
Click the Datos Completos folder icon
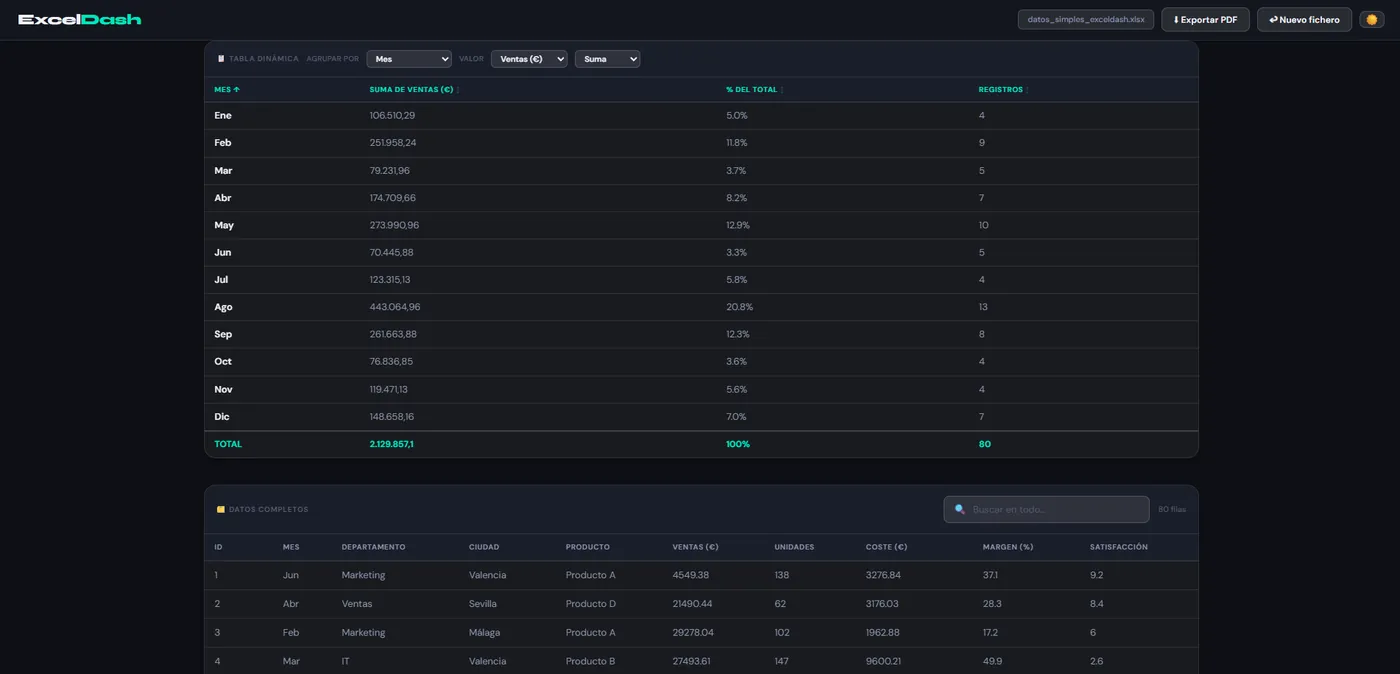pos(221,509)
